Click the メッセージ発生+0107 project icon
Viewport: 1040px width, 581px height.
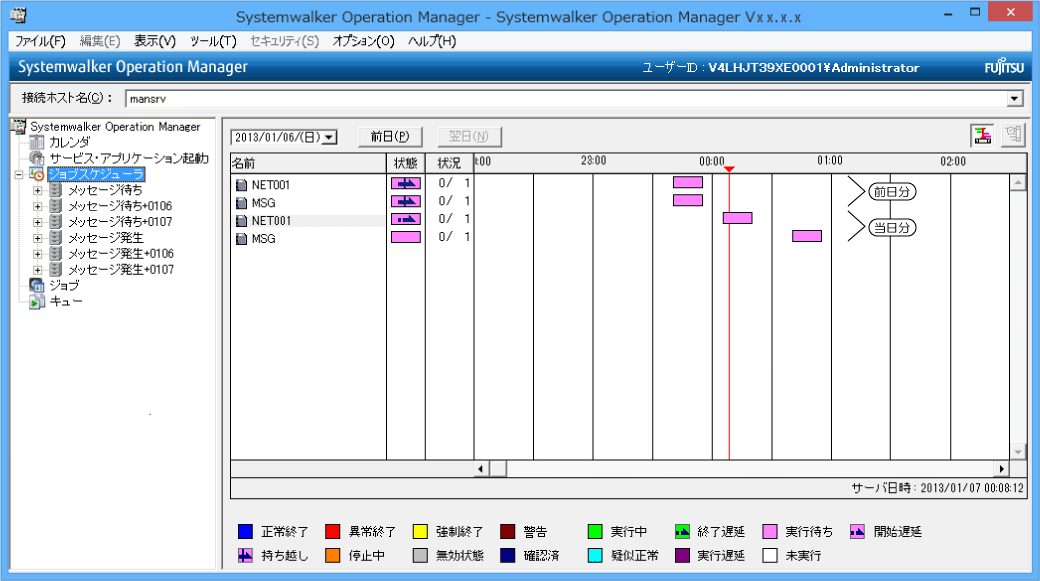[x=56, y=270]
